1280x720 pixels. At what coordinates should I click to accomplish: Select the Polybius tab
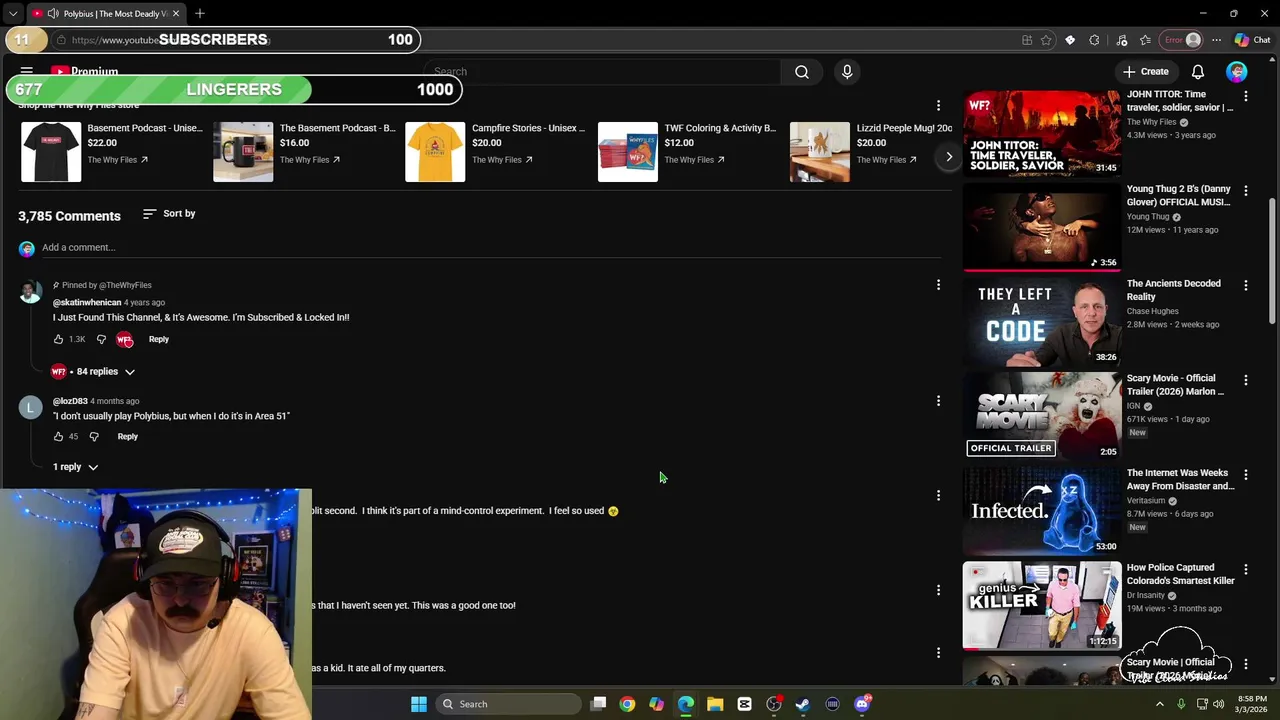pyautogui.click(x=105, y=14)
